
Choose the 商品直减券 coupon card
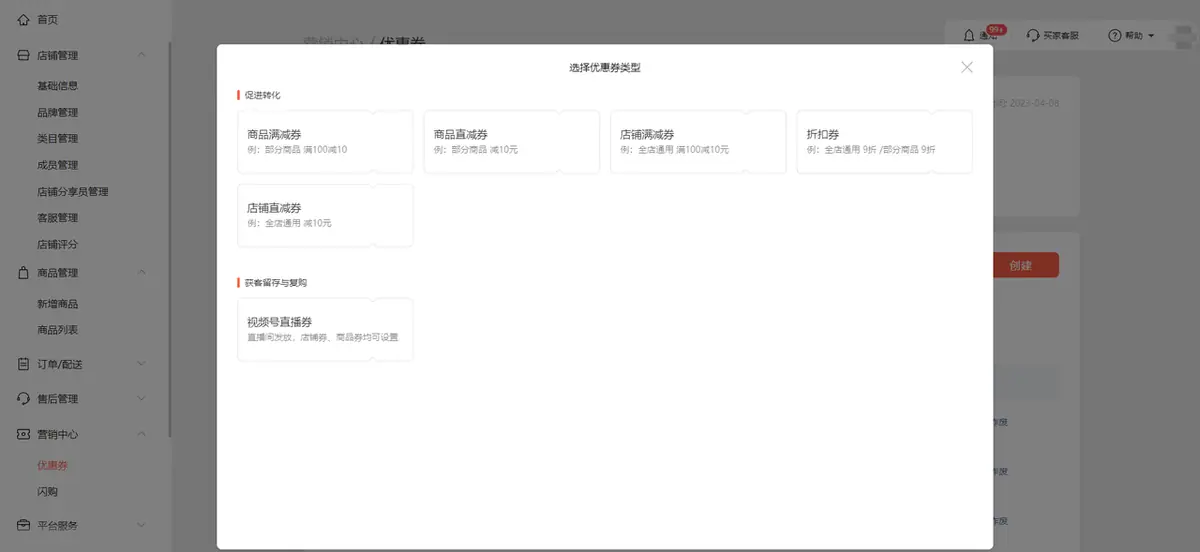click(x=512, y=142)
